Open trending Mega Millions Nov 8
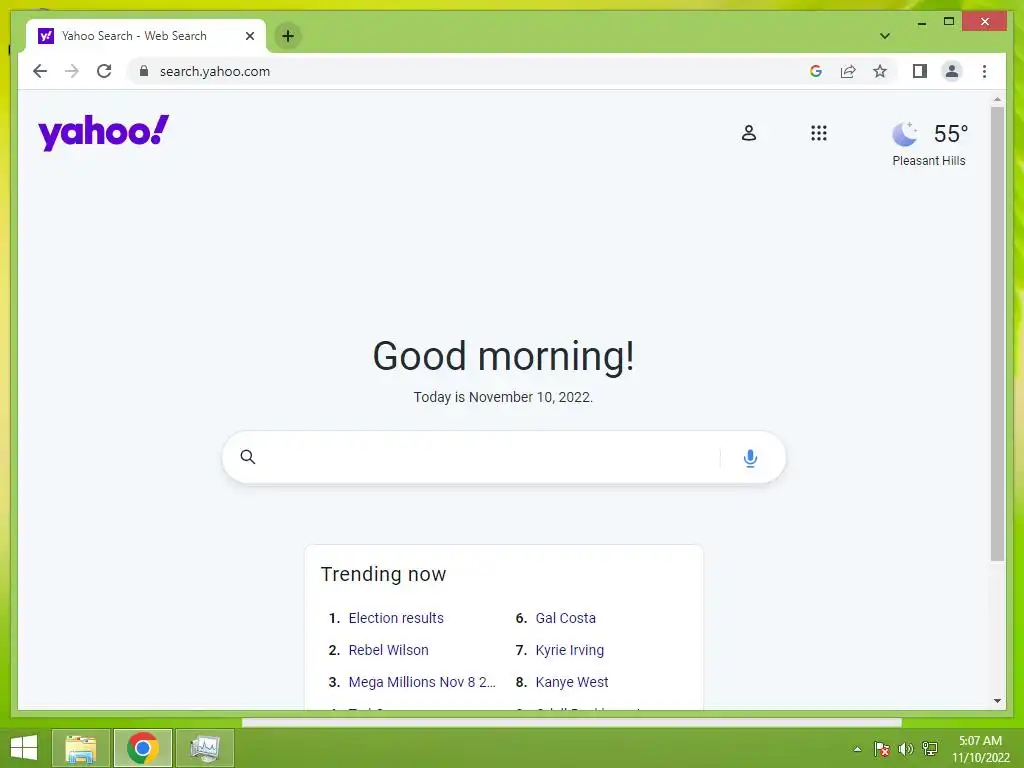This screenshot has width=1024, height=768. pos(422,682)
